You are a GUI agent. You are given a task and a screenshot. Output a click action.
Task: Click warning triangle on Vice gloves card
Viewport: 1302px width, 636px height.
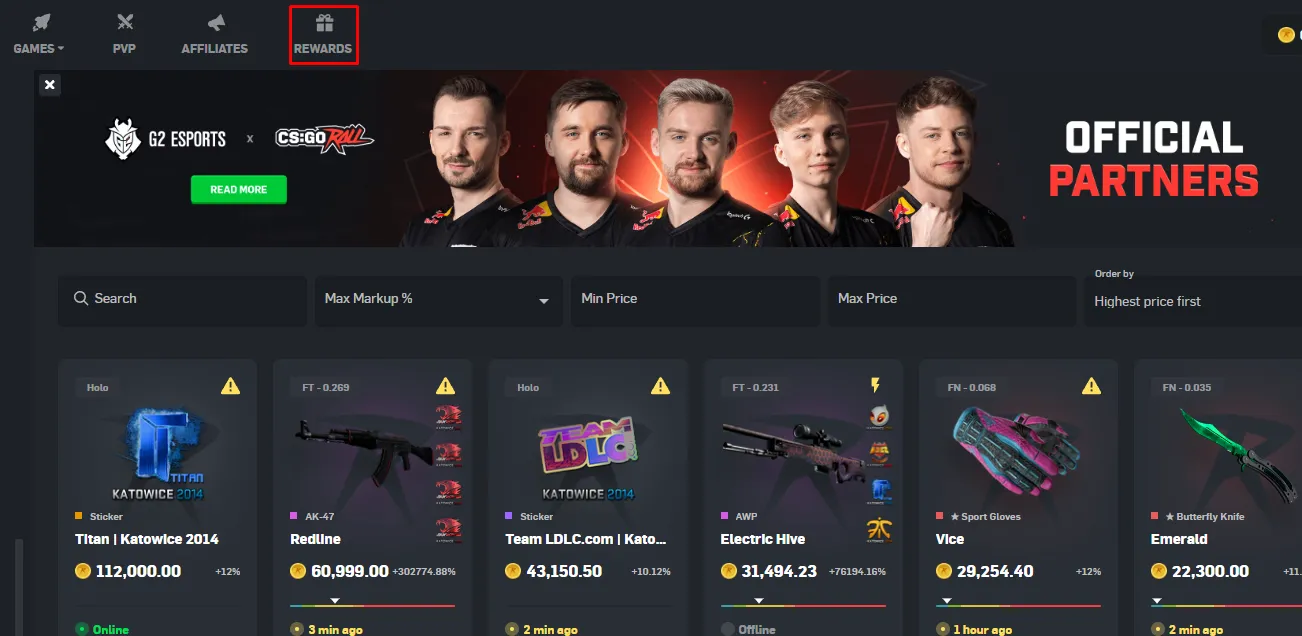tap(1091, 386)
